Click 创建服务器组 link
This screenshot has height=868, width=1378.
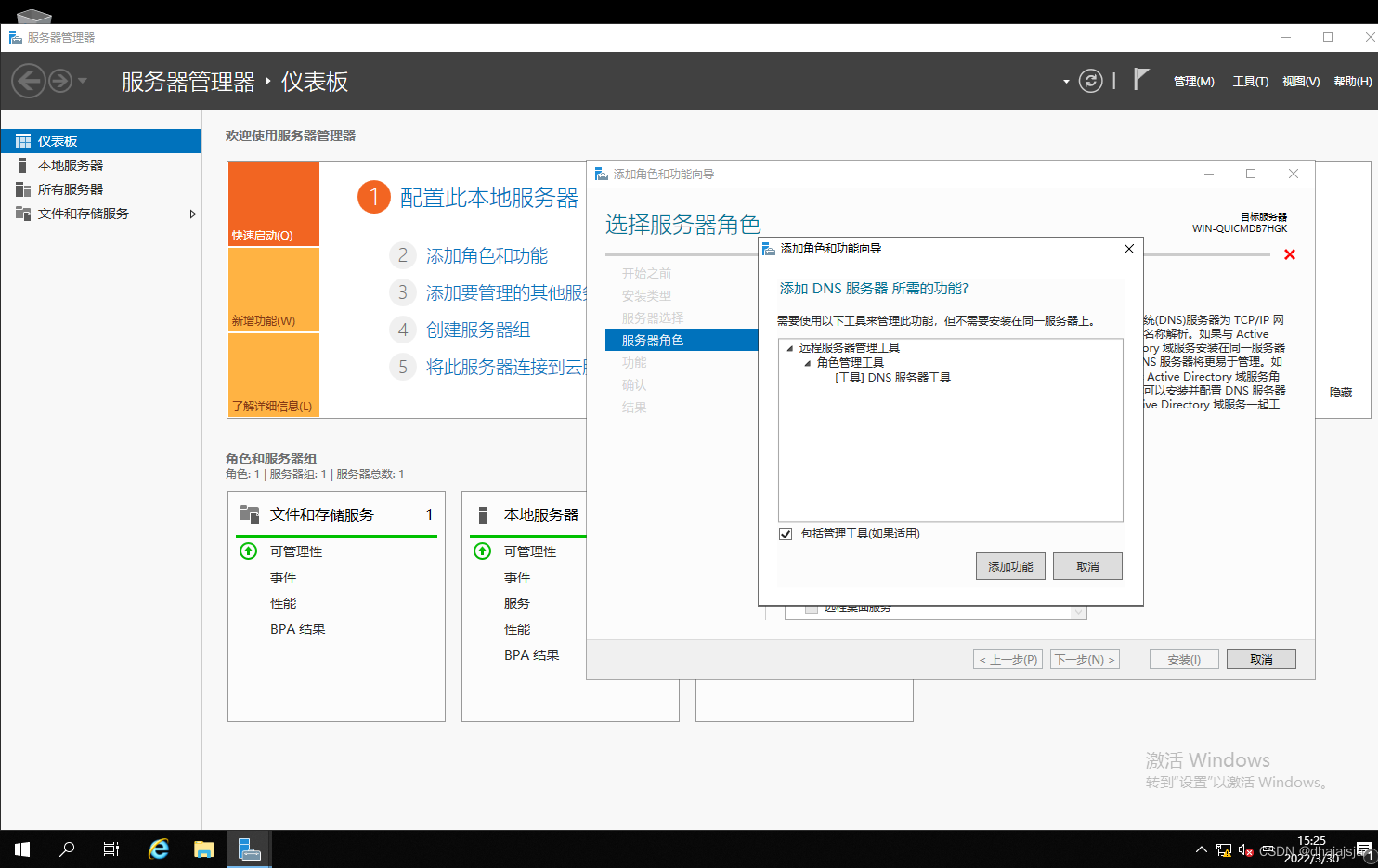point(478,330)
